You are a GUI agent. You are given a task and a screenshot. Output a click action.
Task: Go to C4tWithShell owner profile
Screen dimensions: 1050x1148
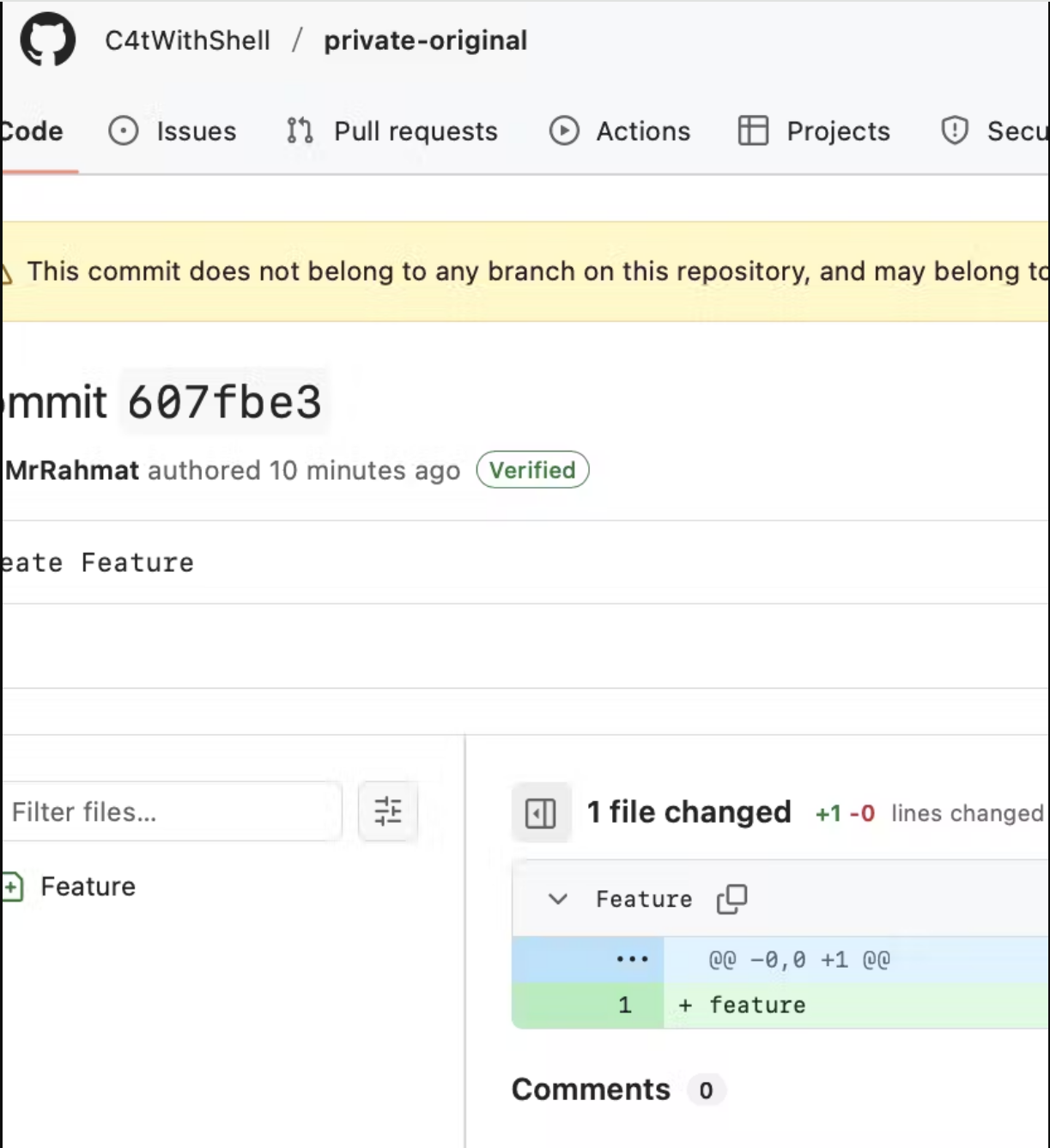[187, 40]
